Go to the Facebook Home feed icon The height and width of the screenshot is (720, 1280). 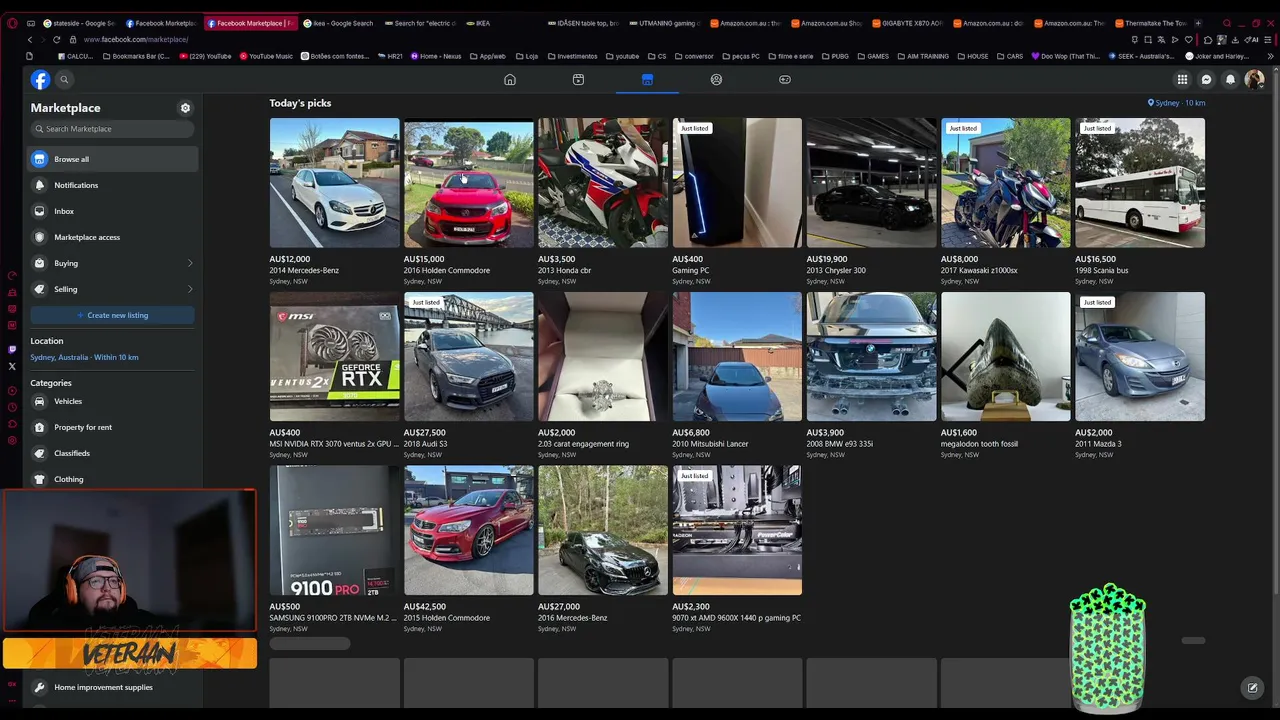[510, 80]
